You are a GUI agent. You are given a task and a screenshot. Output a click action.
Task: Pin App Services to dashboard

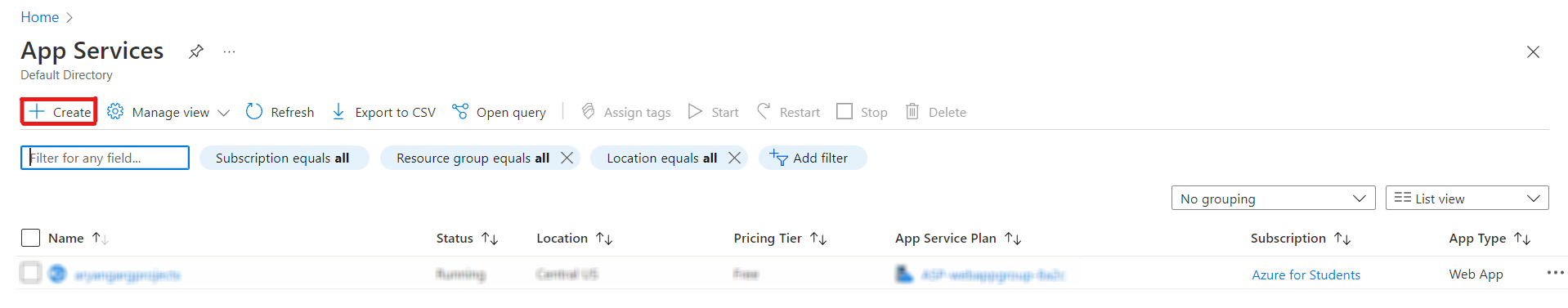[195, 51]
